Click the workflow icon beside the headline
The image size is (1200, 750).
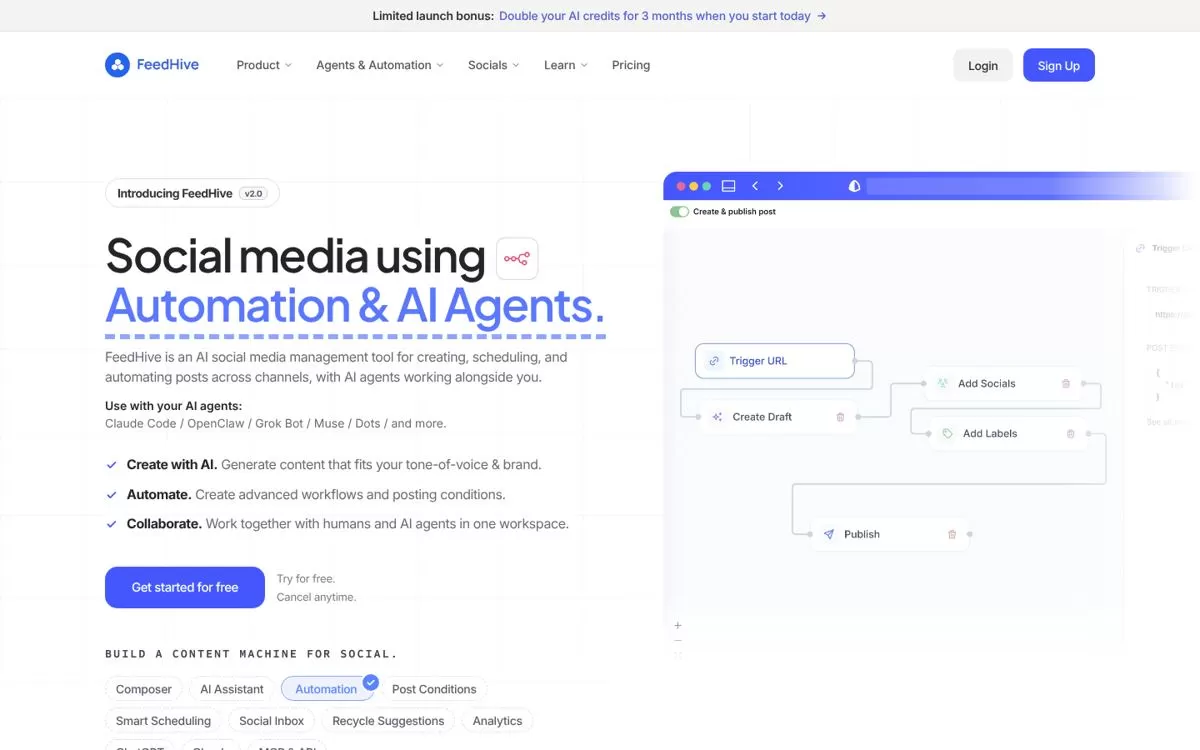pos(517,258)
